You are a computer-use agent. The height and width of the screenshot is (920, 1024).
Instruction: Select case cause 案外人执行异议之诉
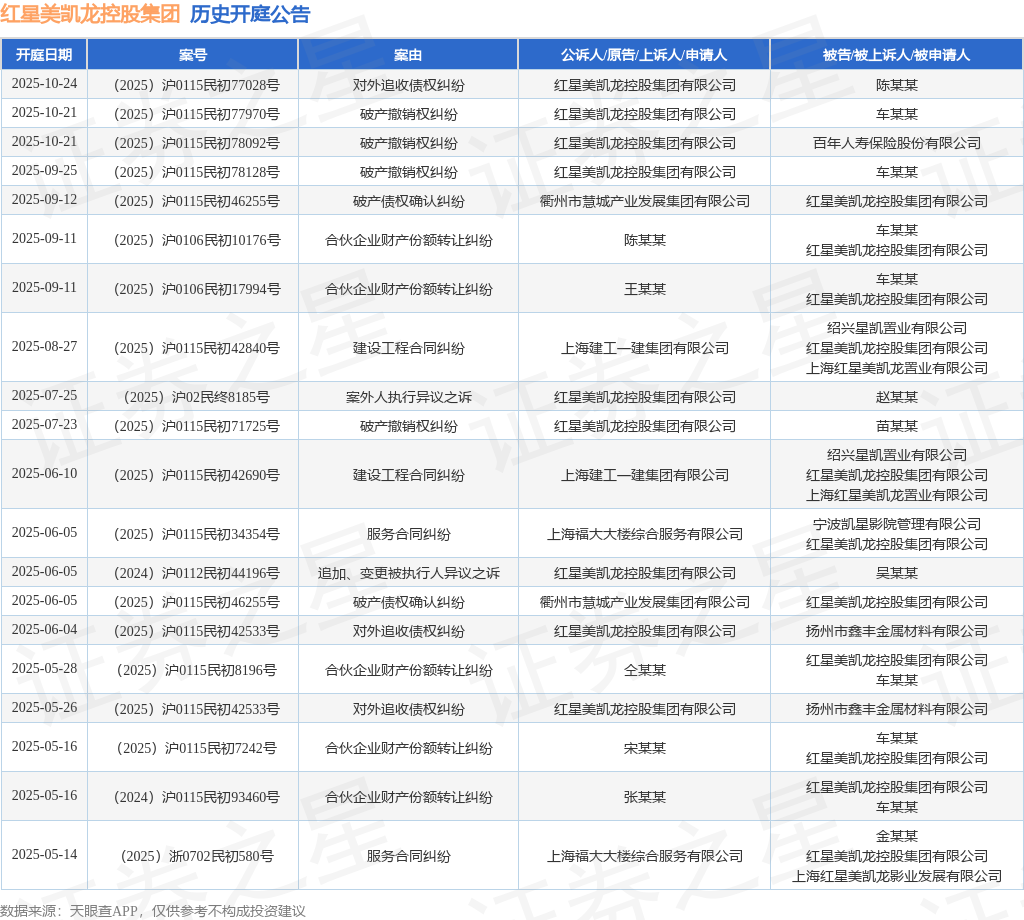[x=408, y=397]
